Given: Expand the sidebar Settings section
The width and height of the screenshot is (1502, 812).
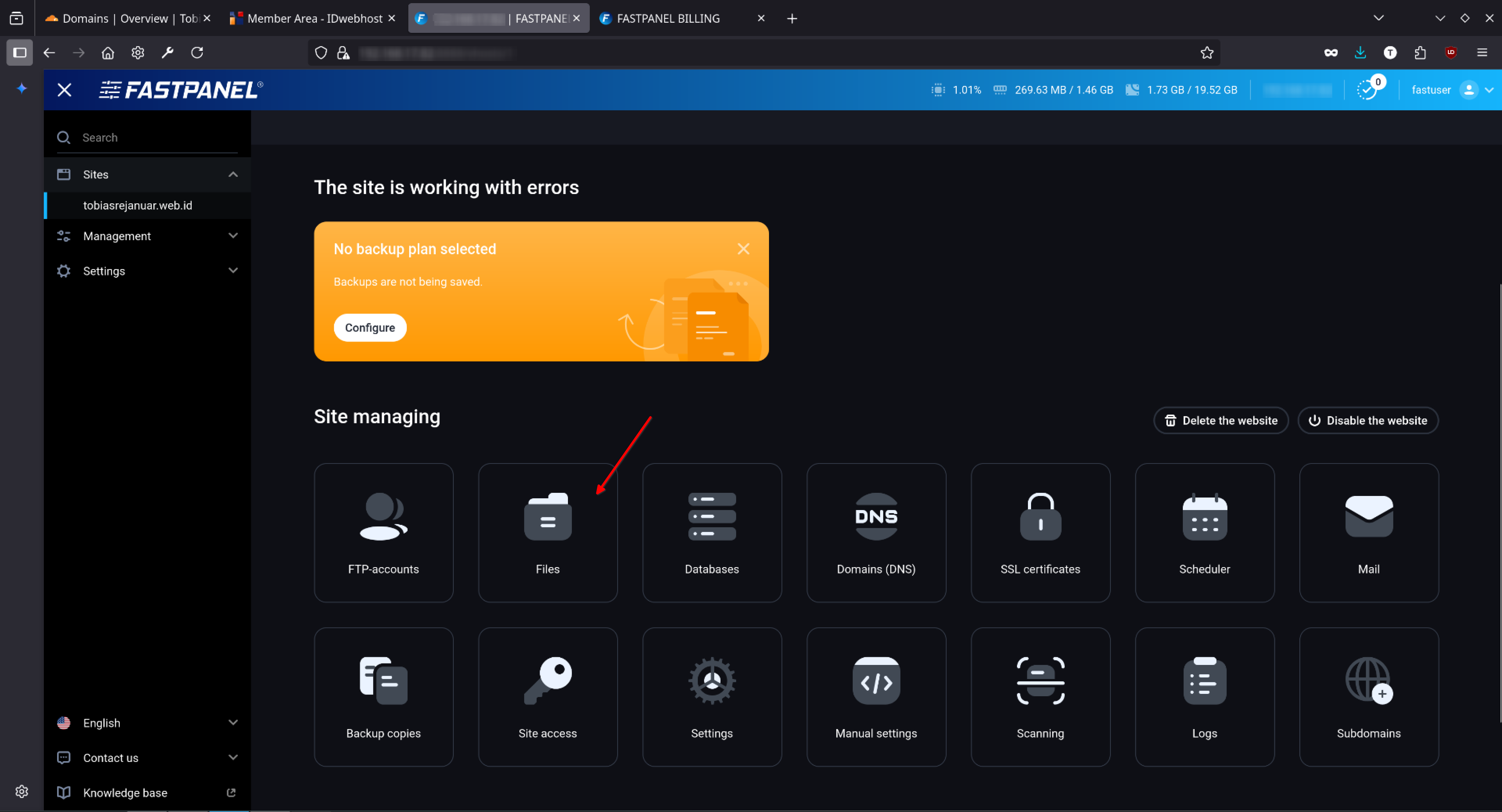Looking at the screenshot, I should click(147, 271).
